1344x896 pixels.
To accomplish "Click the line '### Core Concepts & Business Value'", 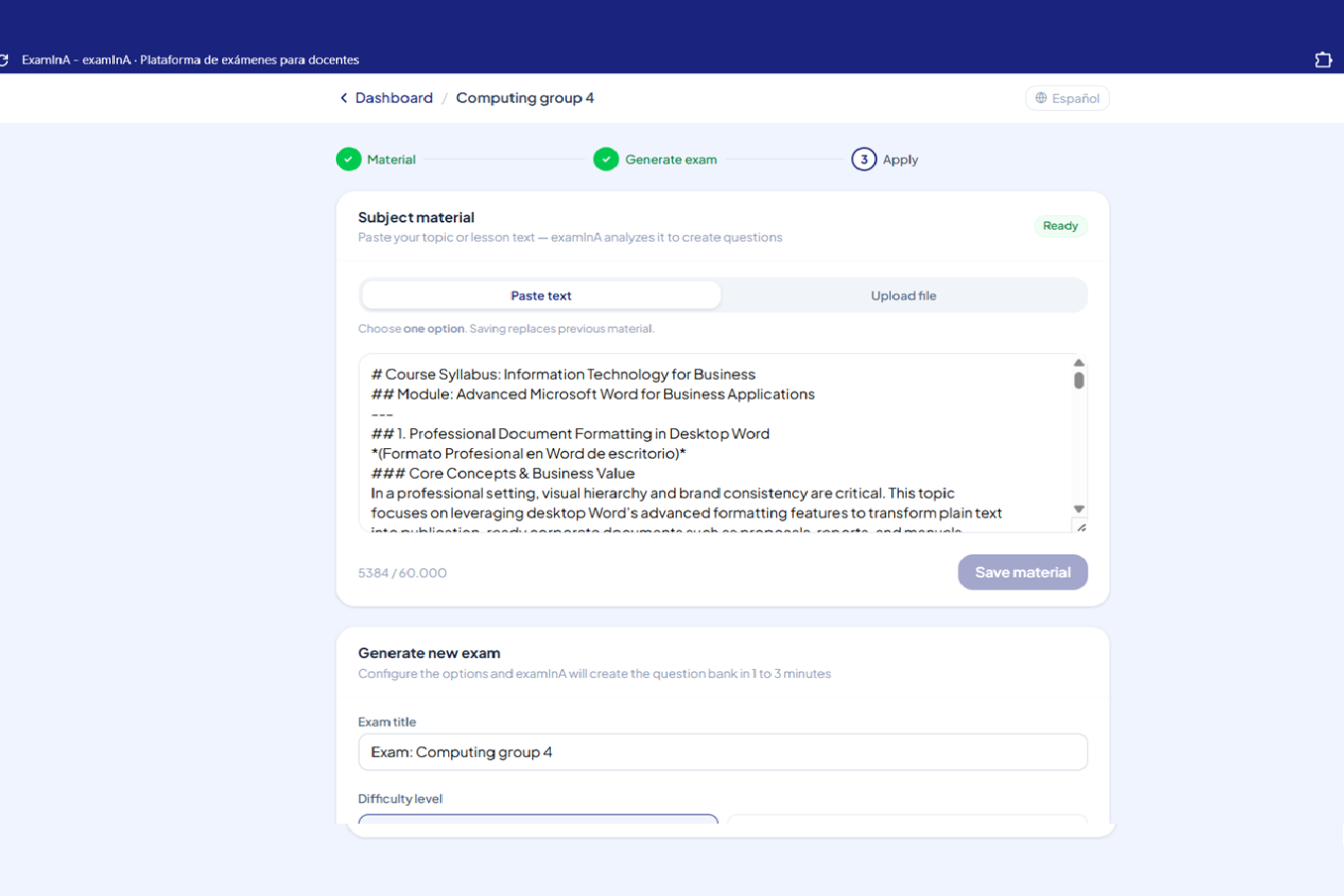I will [503, 474].
